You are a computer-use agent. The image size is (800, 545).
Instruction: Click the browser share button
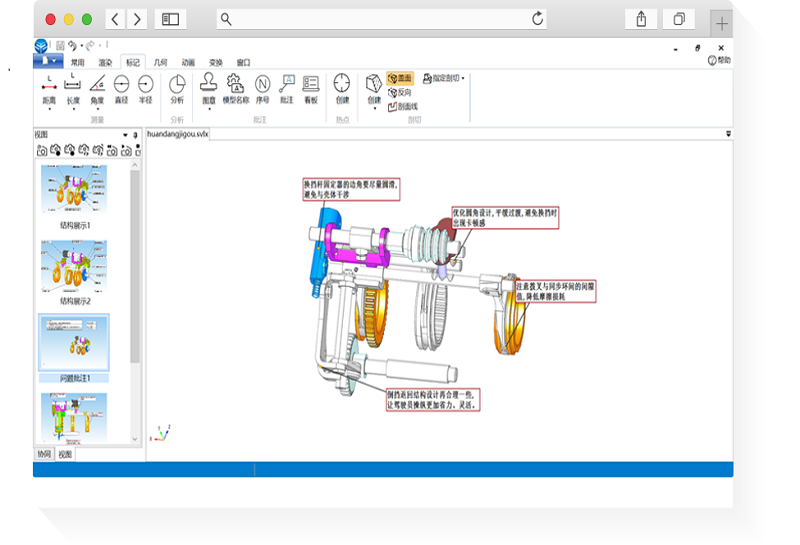pyautogui.click(x=641, y=19)
